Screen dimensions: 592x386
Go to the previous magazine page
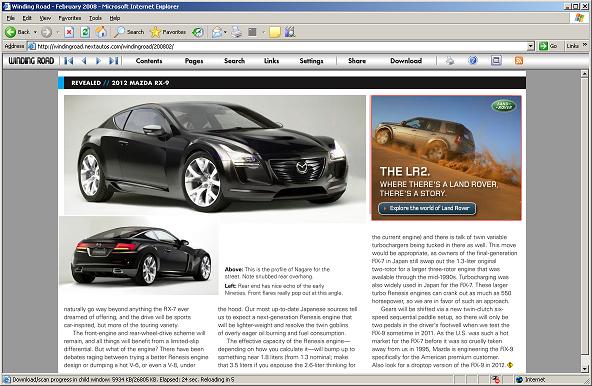click(x=84, y=61)
